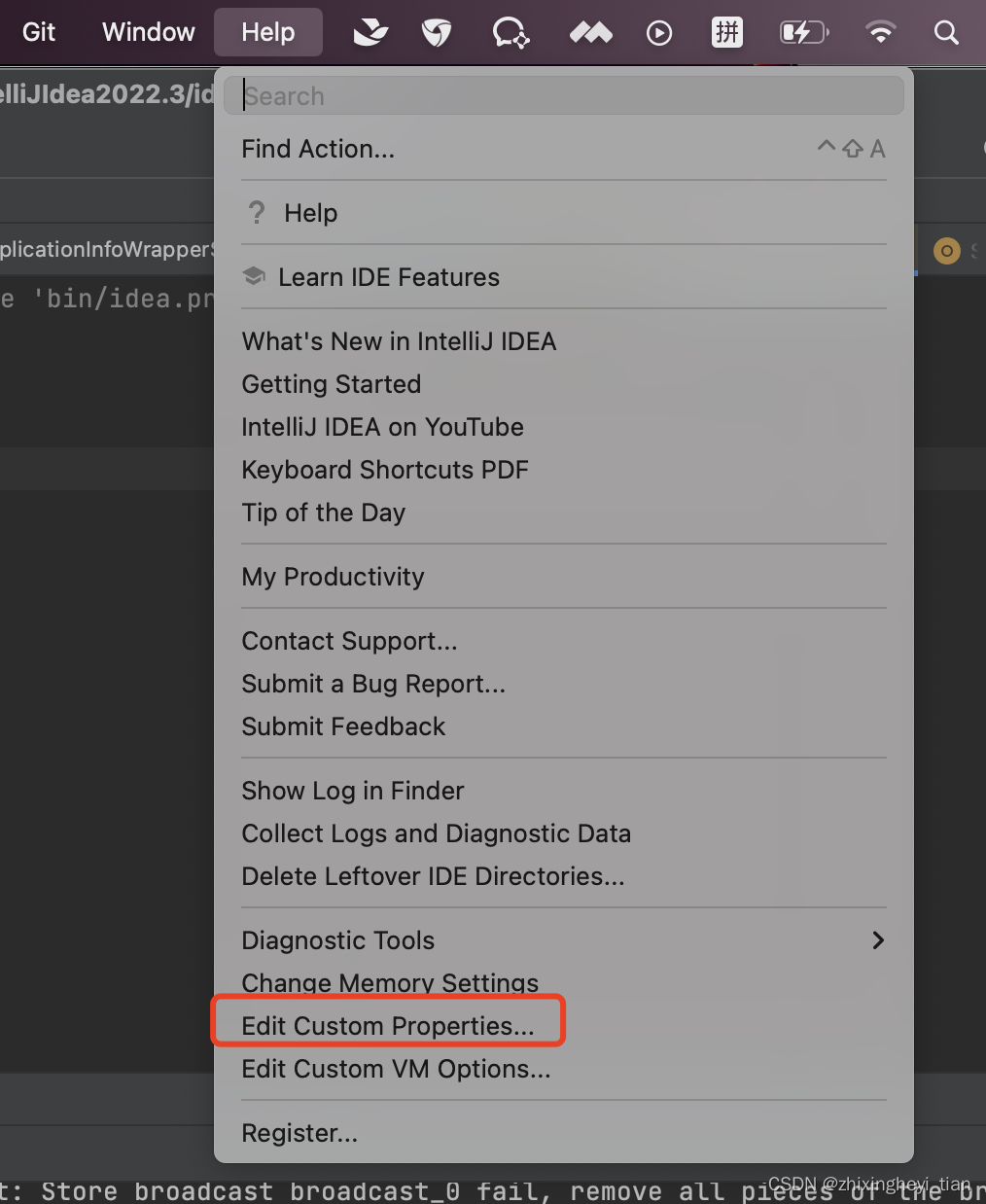Screen dimensions: 986x1204
Task: Open the chat bubble status icon
Action: coord(511,33)
